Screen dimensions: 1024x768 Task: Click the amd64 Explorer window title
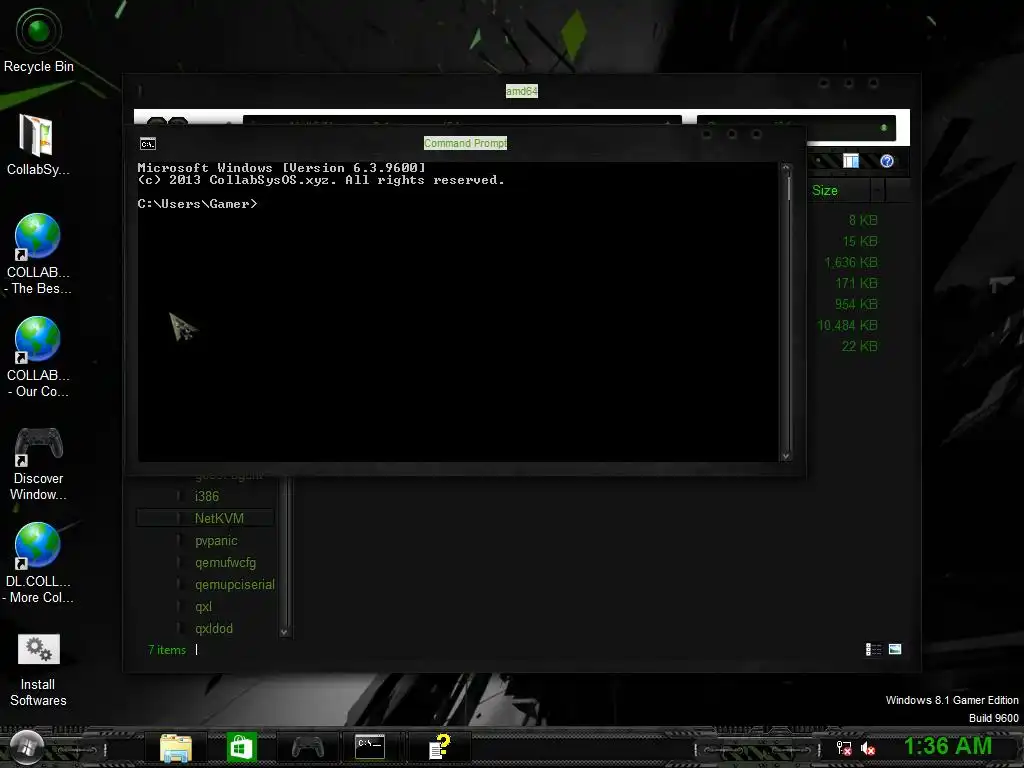[x=522, y=91]
